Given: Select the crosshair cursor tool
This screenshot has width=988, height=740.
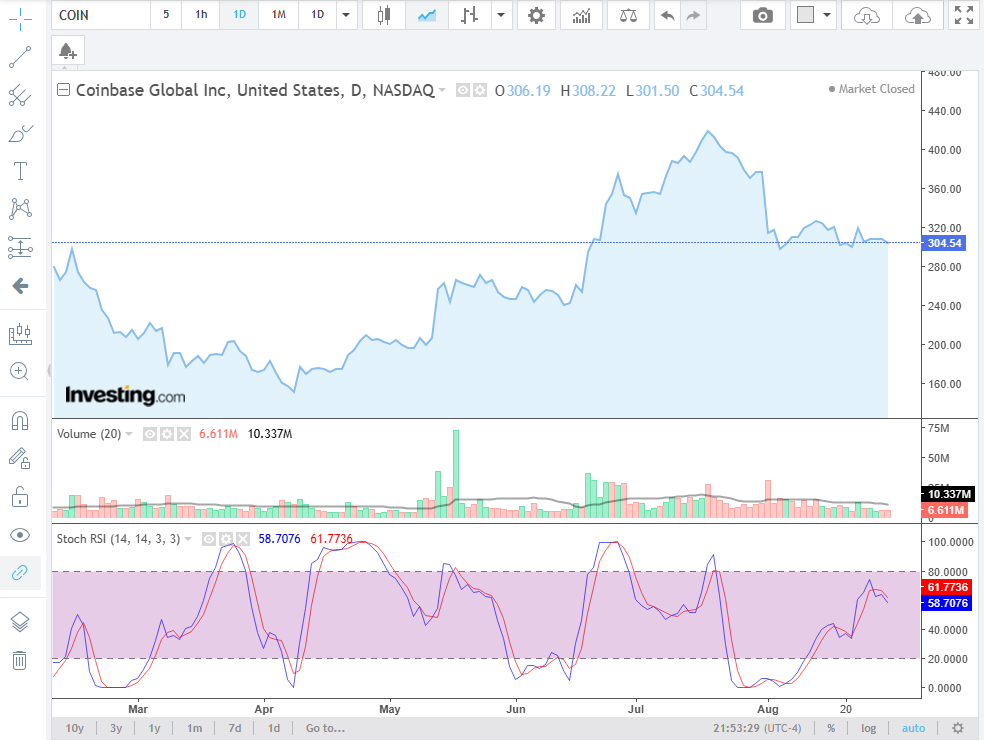Looking at the screenshot, I should click(x=20, y=19).
